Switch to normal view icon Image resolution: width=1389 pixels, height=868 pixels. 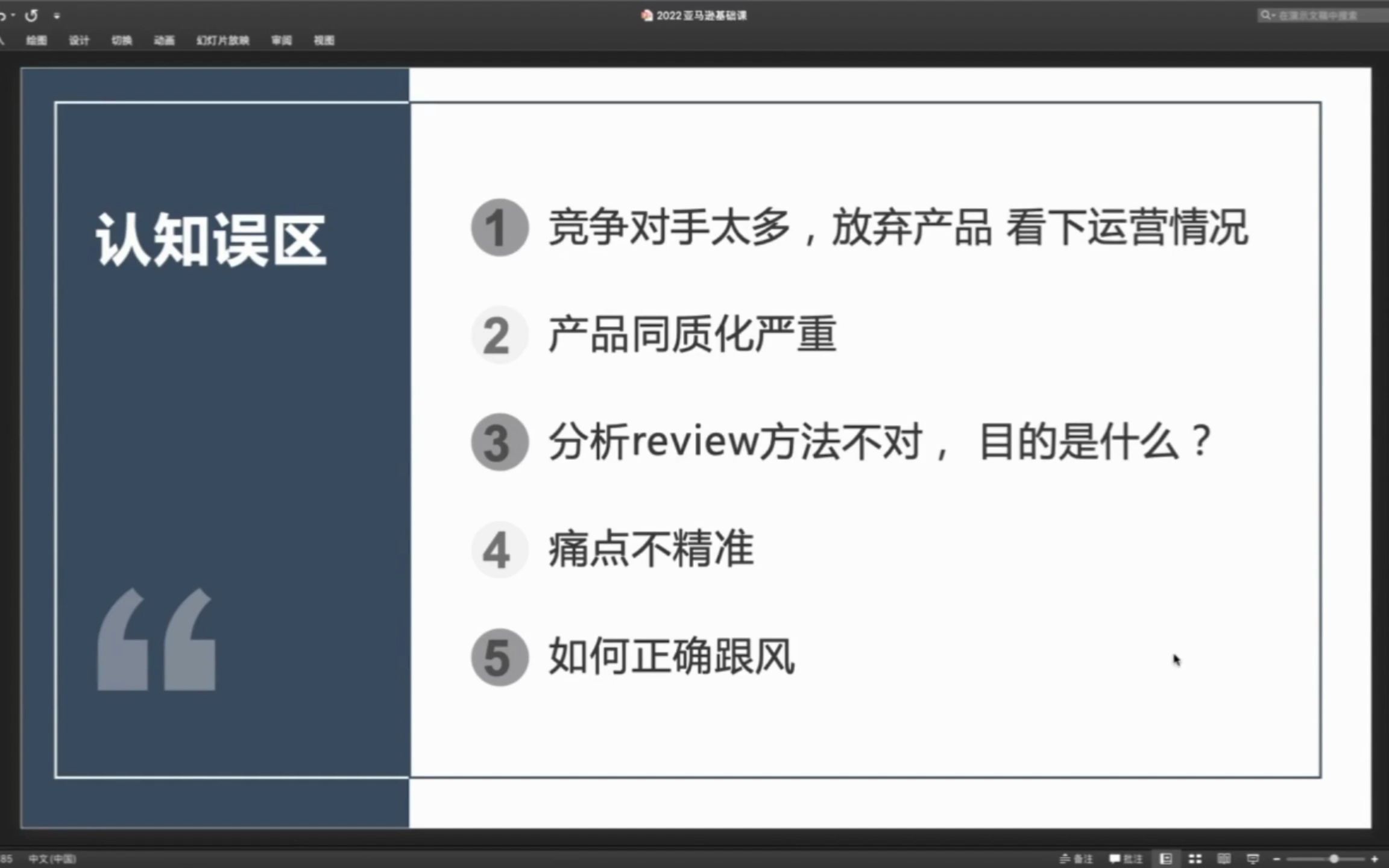pyautogui.click(x=1166, y=858)
